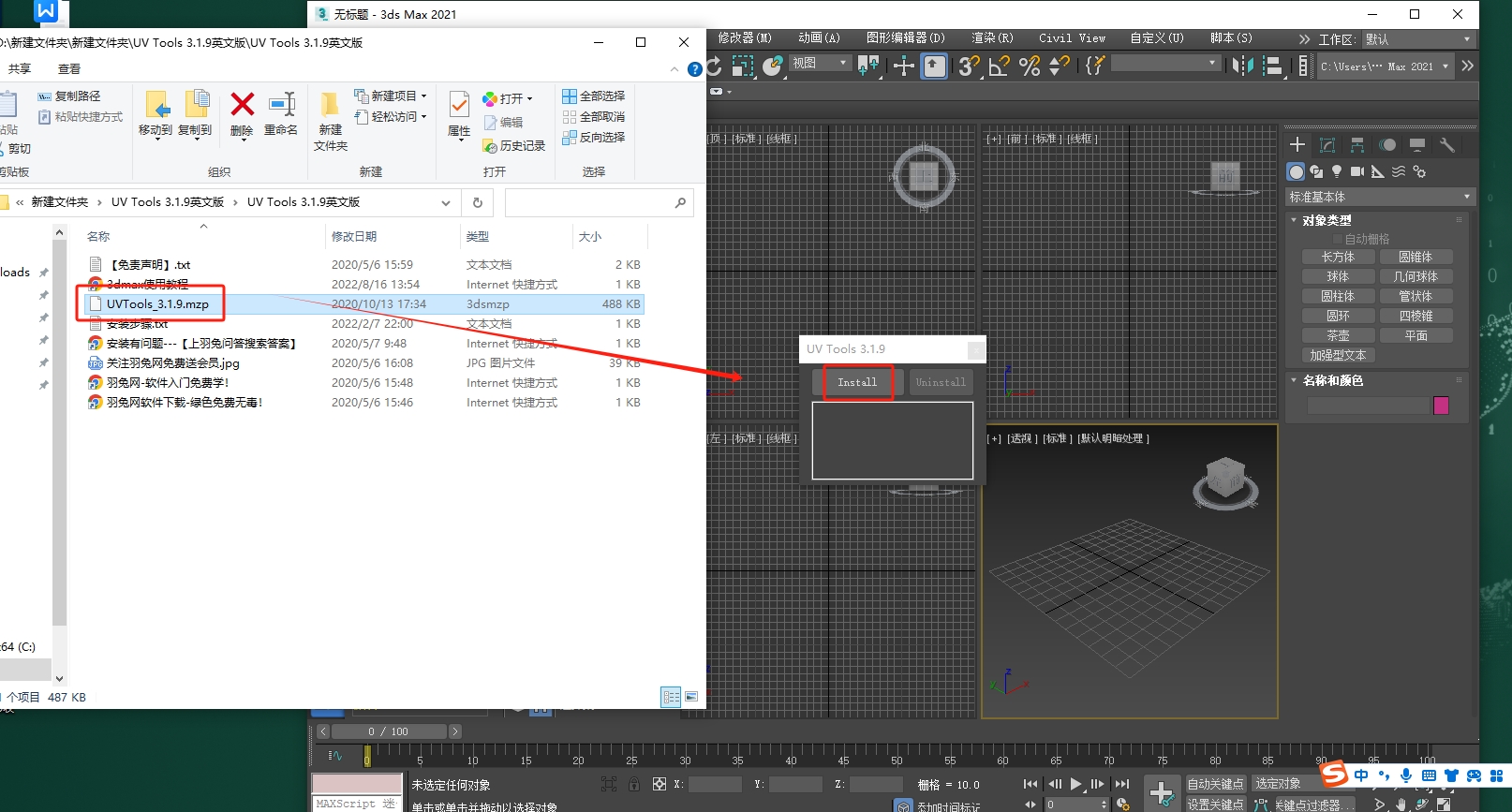Click the Select and Scale icon
This screenshot has height=812, width=1512.
[x=743, y=66]
